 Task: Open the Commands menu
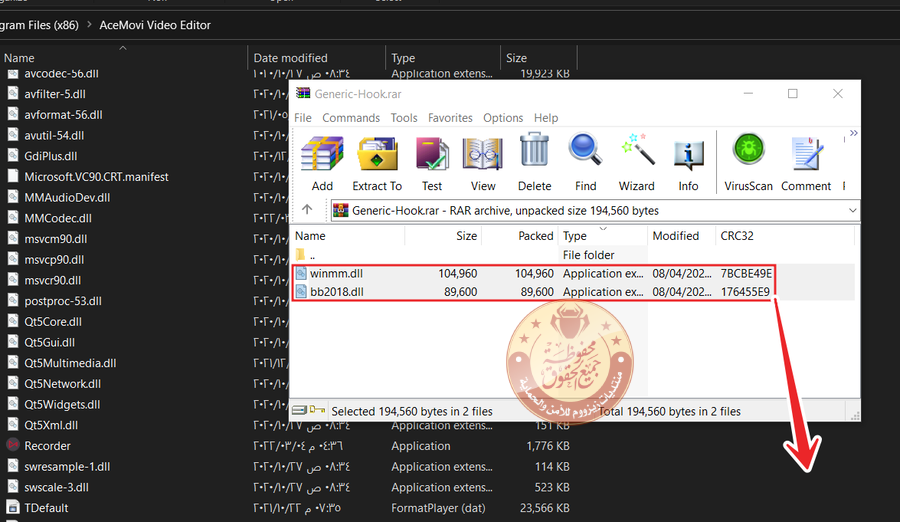tap(351, 118)
